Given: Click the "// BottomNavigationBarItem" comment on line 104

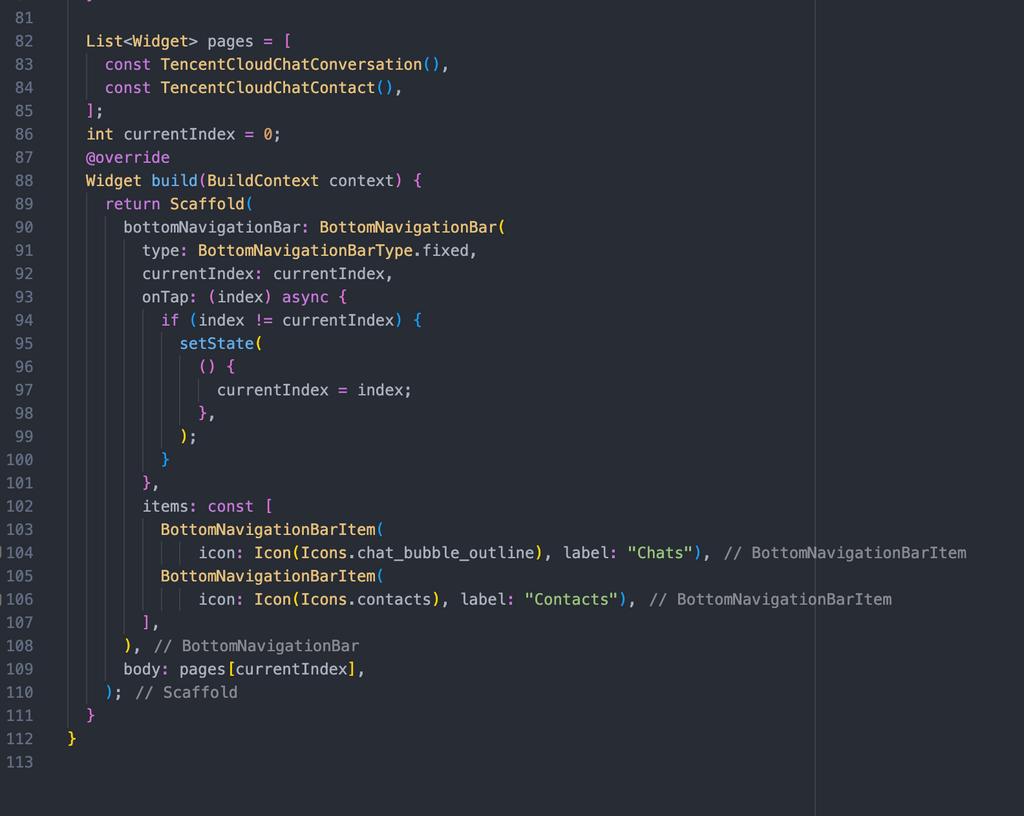Looking at the screenshot, I should pyautogui.click(x=845, y=553).
